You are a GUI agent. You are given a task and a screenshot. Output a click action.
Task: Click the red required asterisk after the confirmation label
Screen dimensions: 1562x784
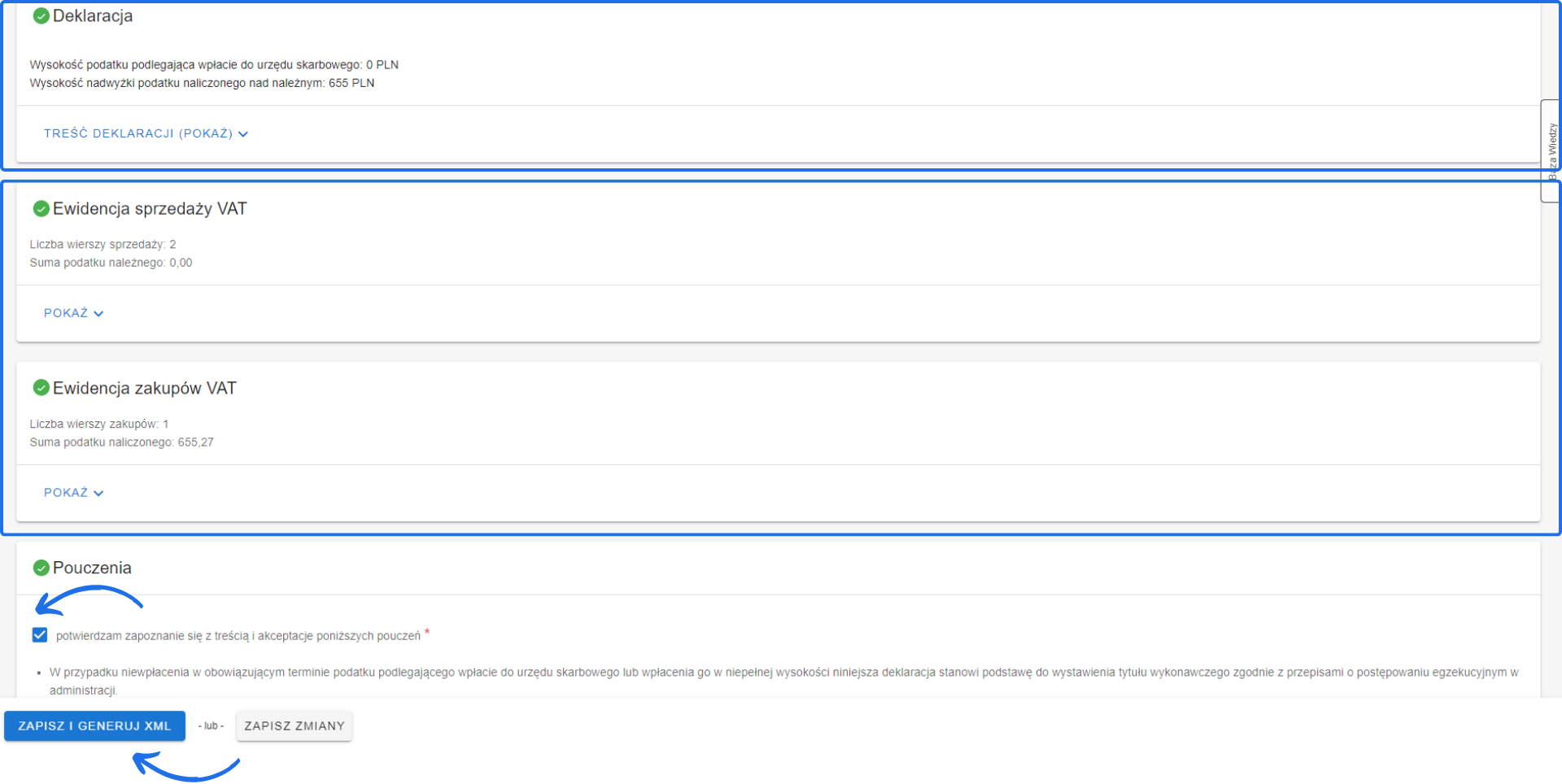point(427,632)
